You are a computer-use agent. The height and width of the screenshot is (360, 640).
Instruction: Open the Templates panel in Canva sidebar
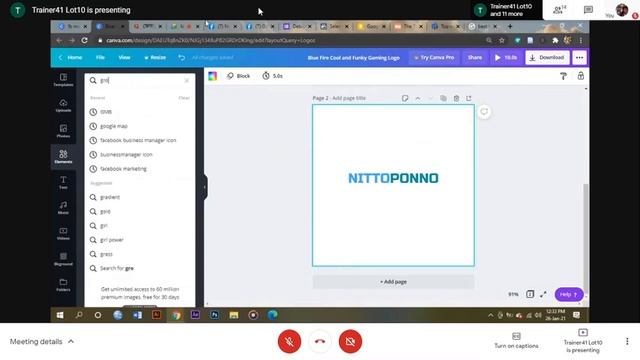(63, 80)
